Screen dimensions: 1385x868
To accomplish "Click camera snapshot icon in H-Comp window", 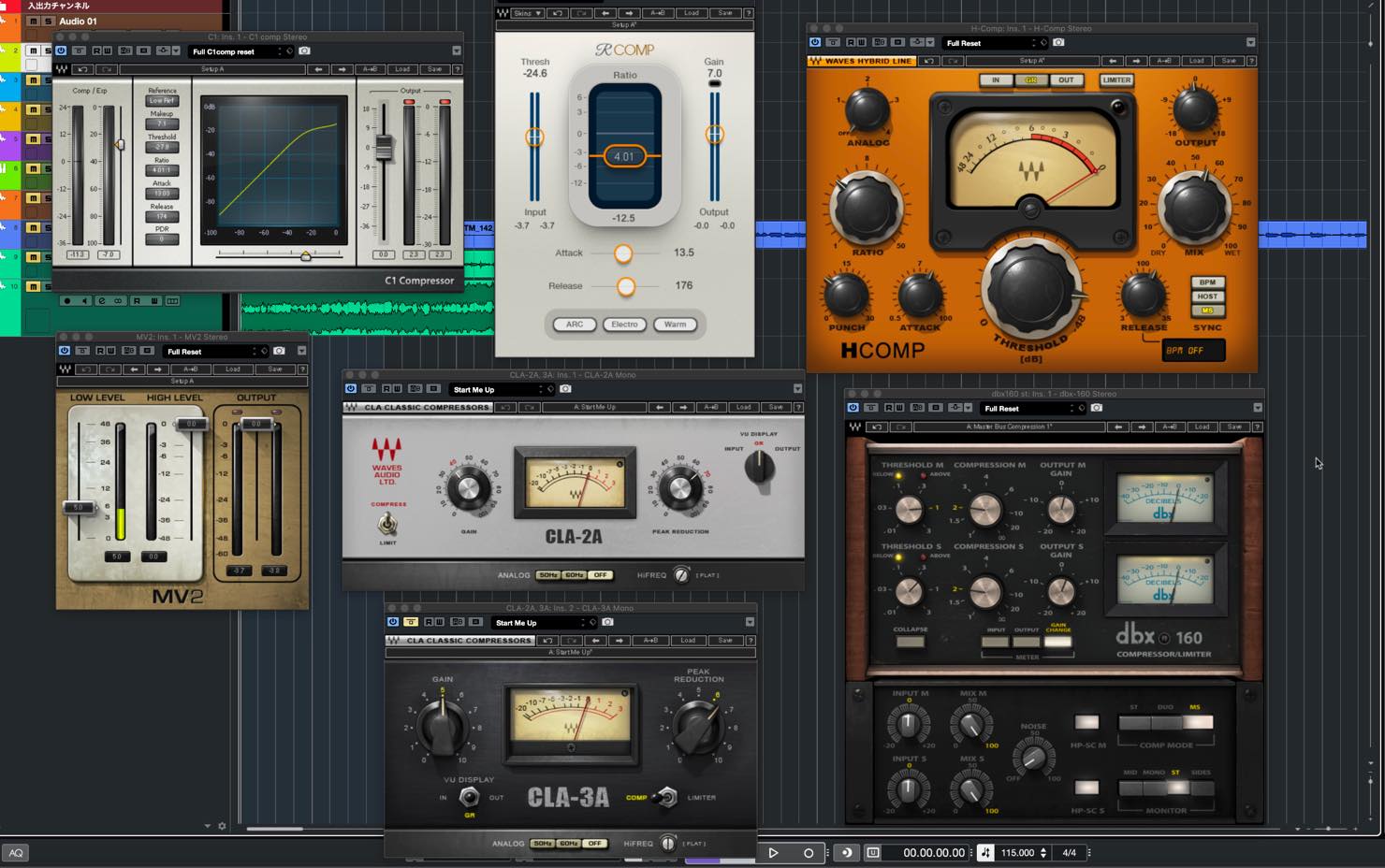I will click(1058, 42).
